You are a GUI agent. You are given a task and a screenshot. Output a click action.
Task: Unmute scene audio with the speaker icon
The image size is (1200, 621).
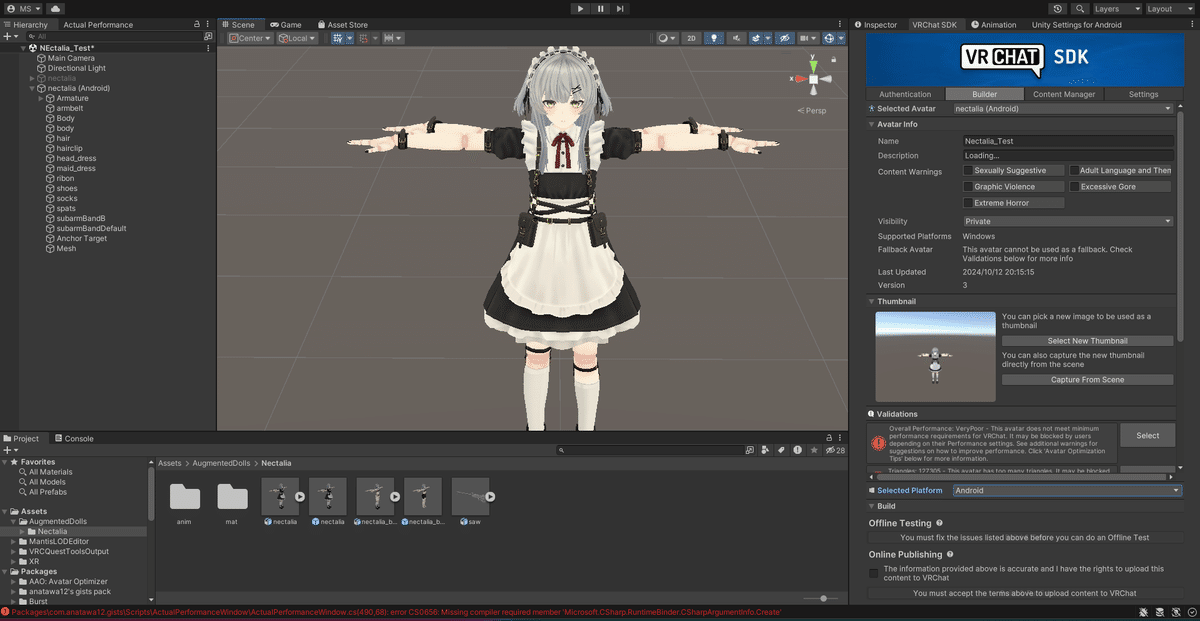pos(737,38)
